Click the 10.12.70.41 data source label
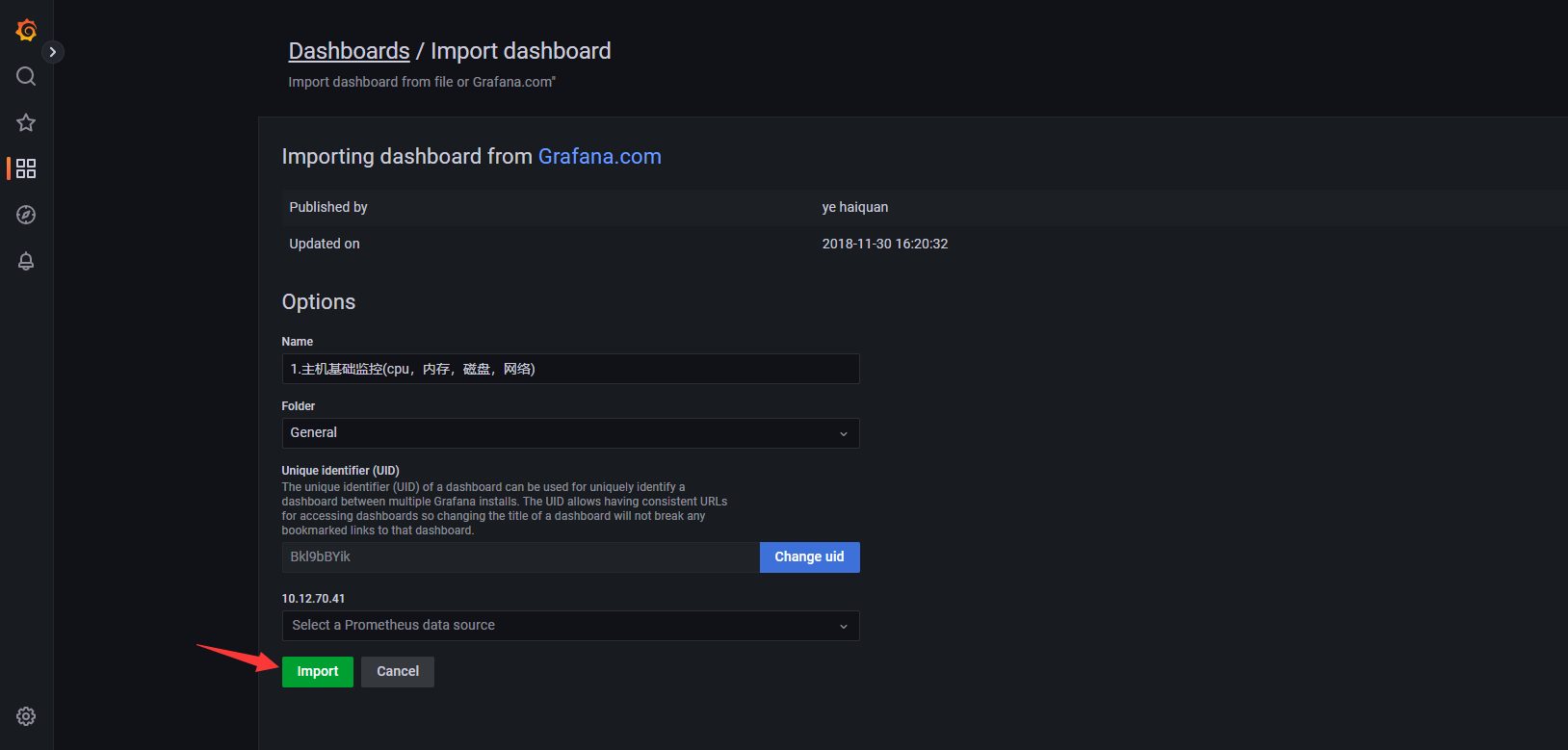Viewport: 1568px width, 750px height. point(313,599)
